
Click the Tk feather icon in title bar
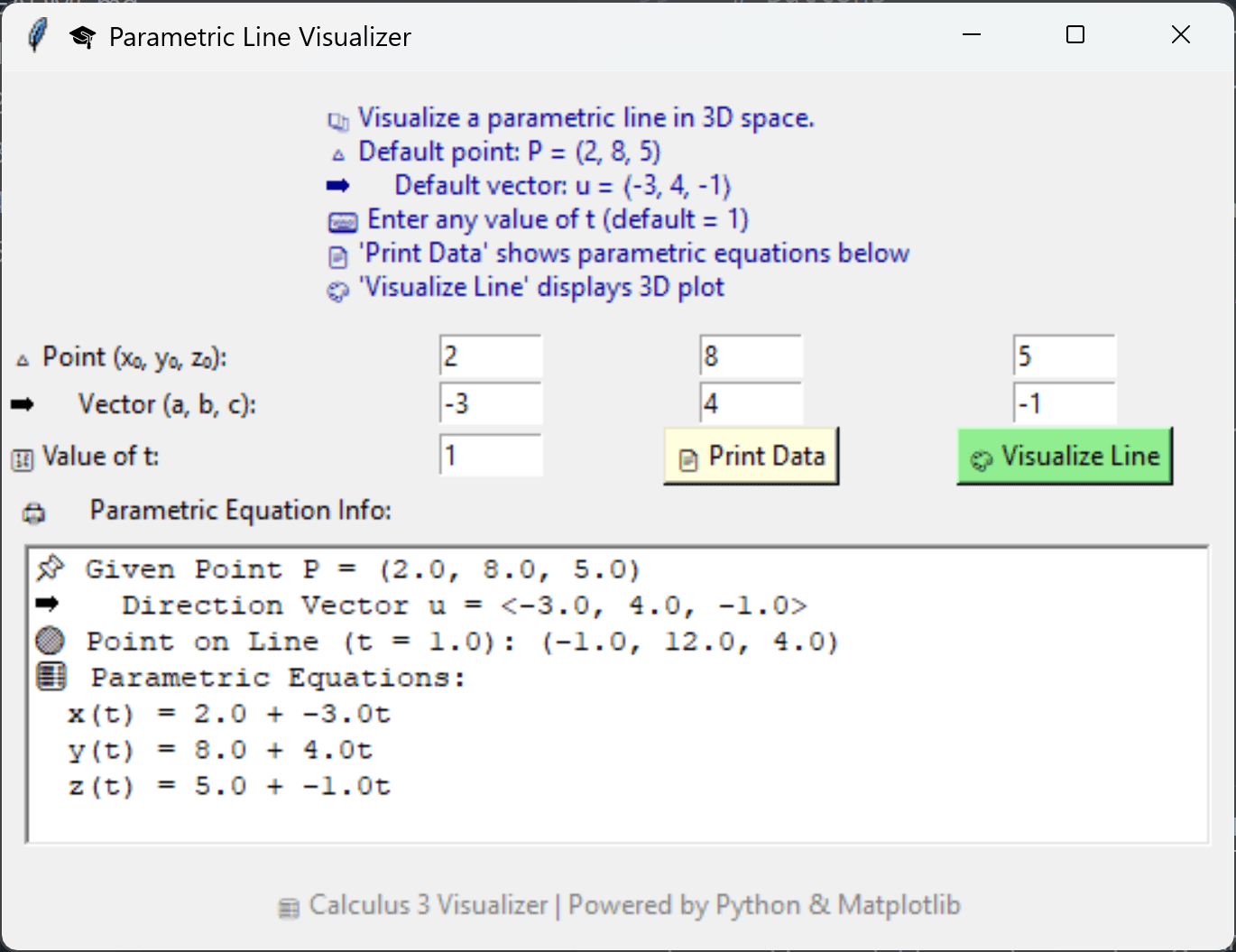37,36
